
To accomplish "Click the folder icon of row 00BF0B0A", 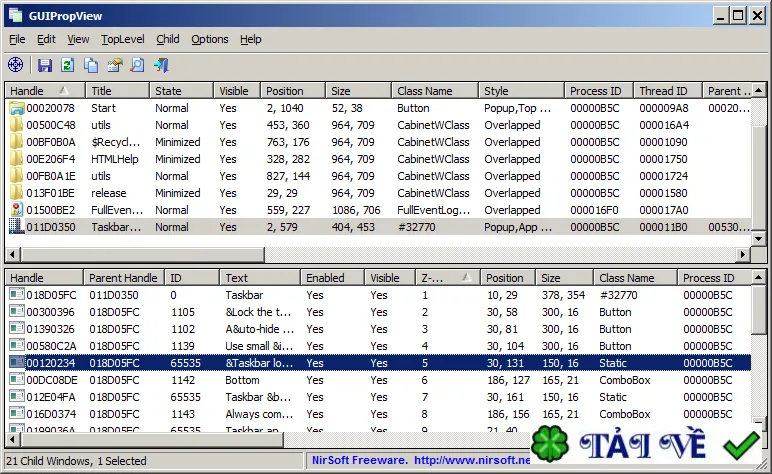I will click(17, 142).
